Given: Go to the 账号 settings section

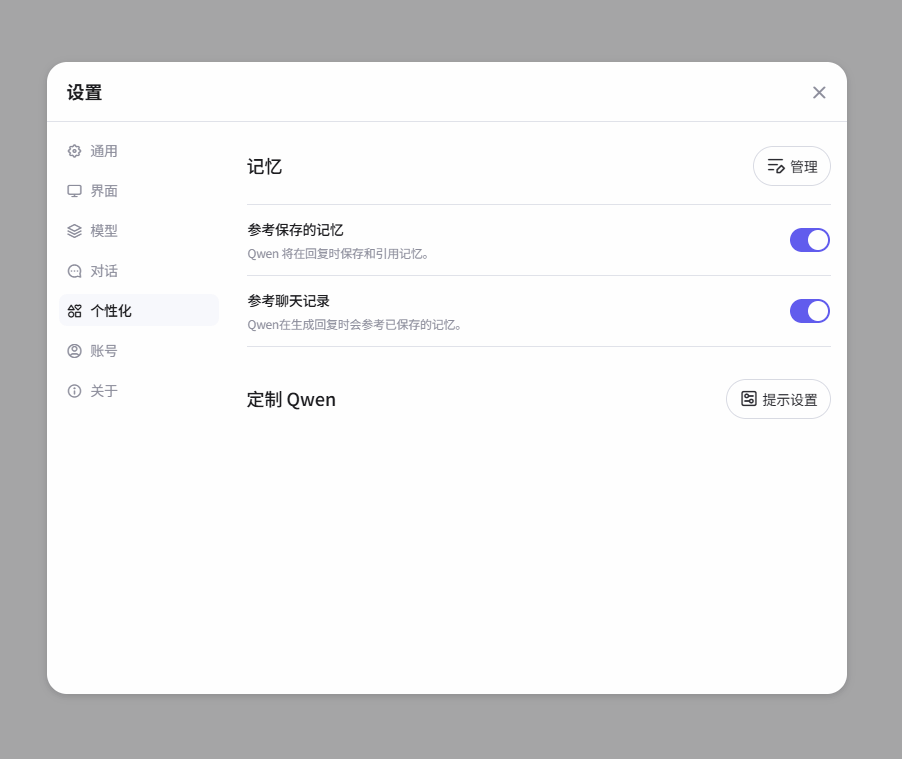Looking at the screenshot, I should point(104,351).
